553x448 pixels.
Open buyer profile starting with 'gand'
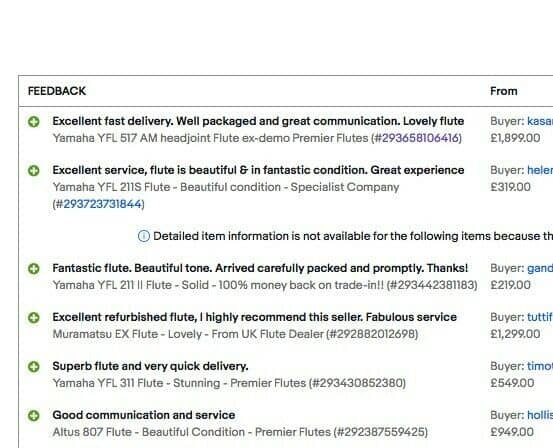(540, 268)
